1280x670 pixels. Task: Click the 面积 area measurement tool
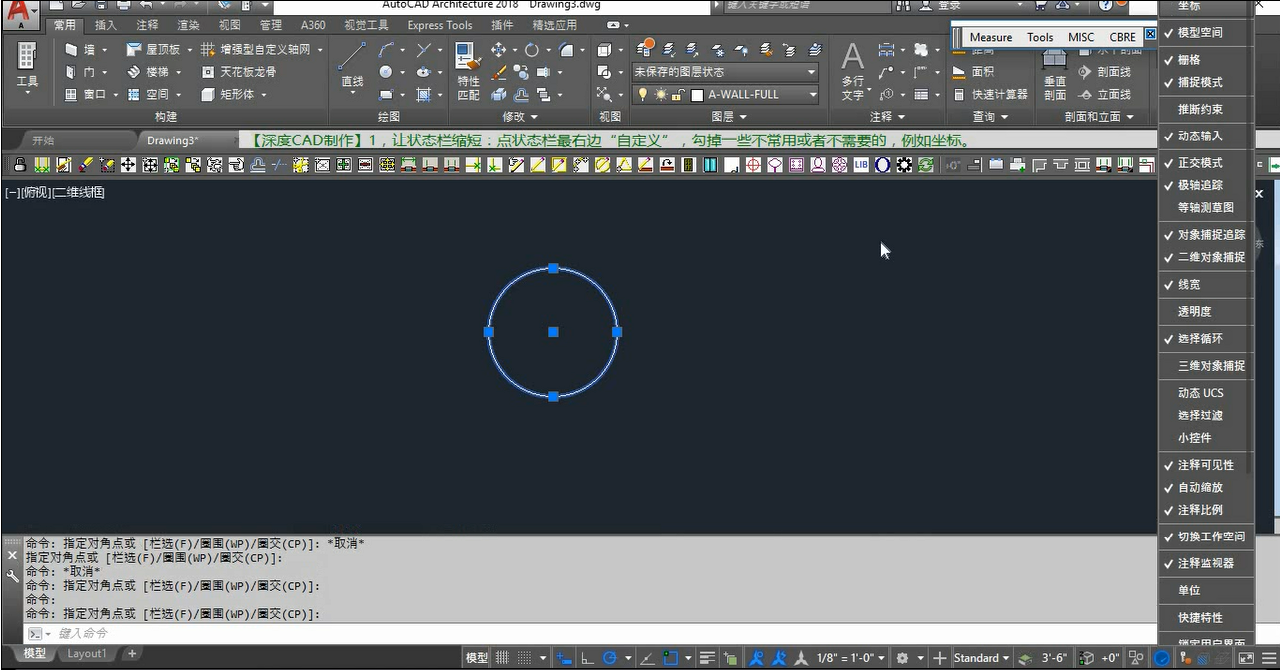[972, 72]
